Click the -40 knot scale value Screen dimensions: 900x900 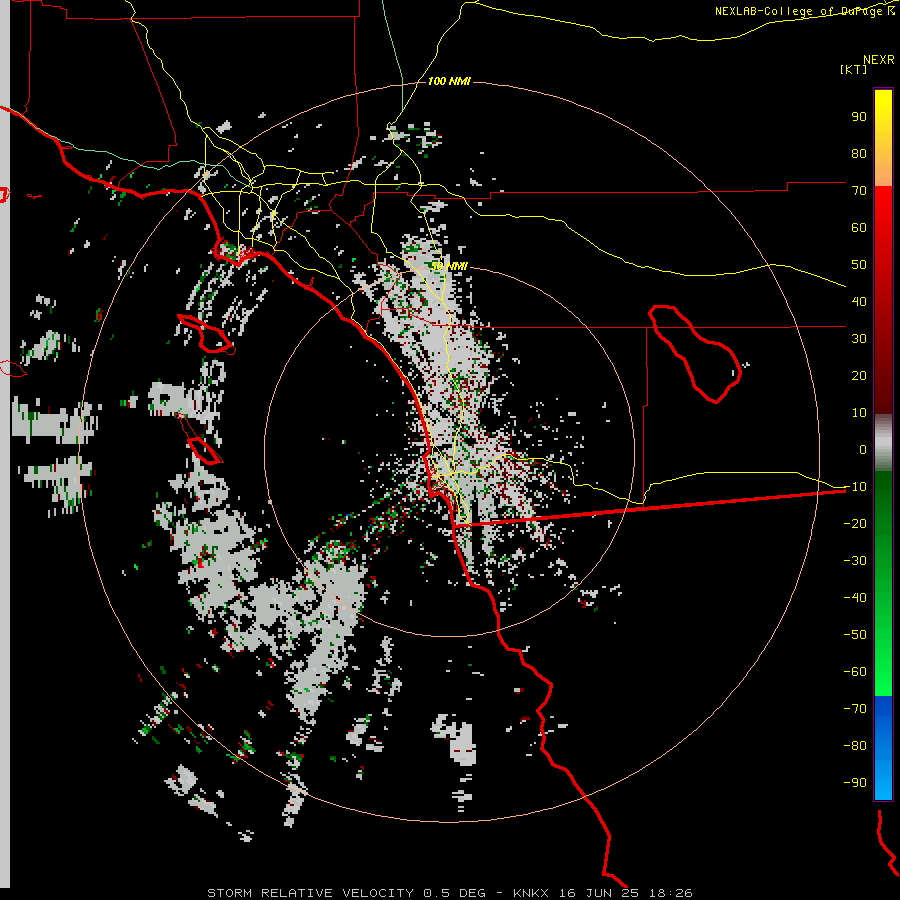(x=855, y=598)
